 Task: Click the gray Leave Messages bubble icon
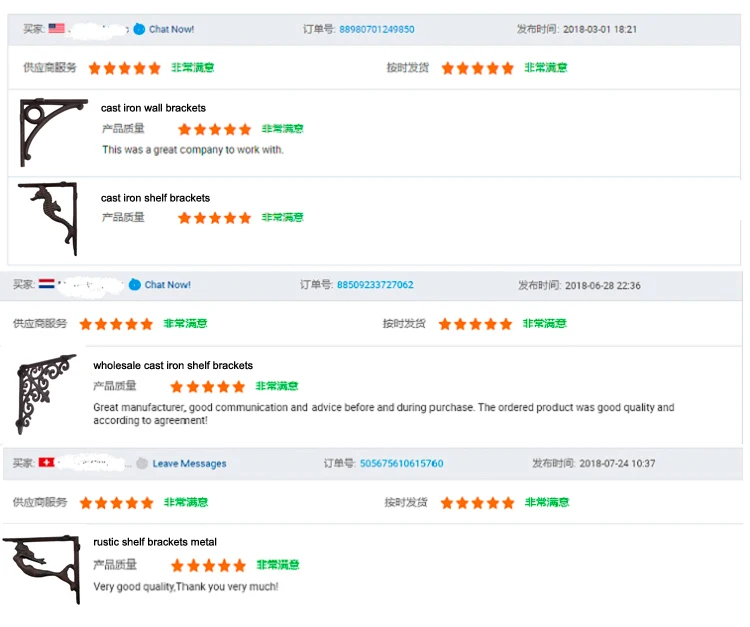coord(142,463)
